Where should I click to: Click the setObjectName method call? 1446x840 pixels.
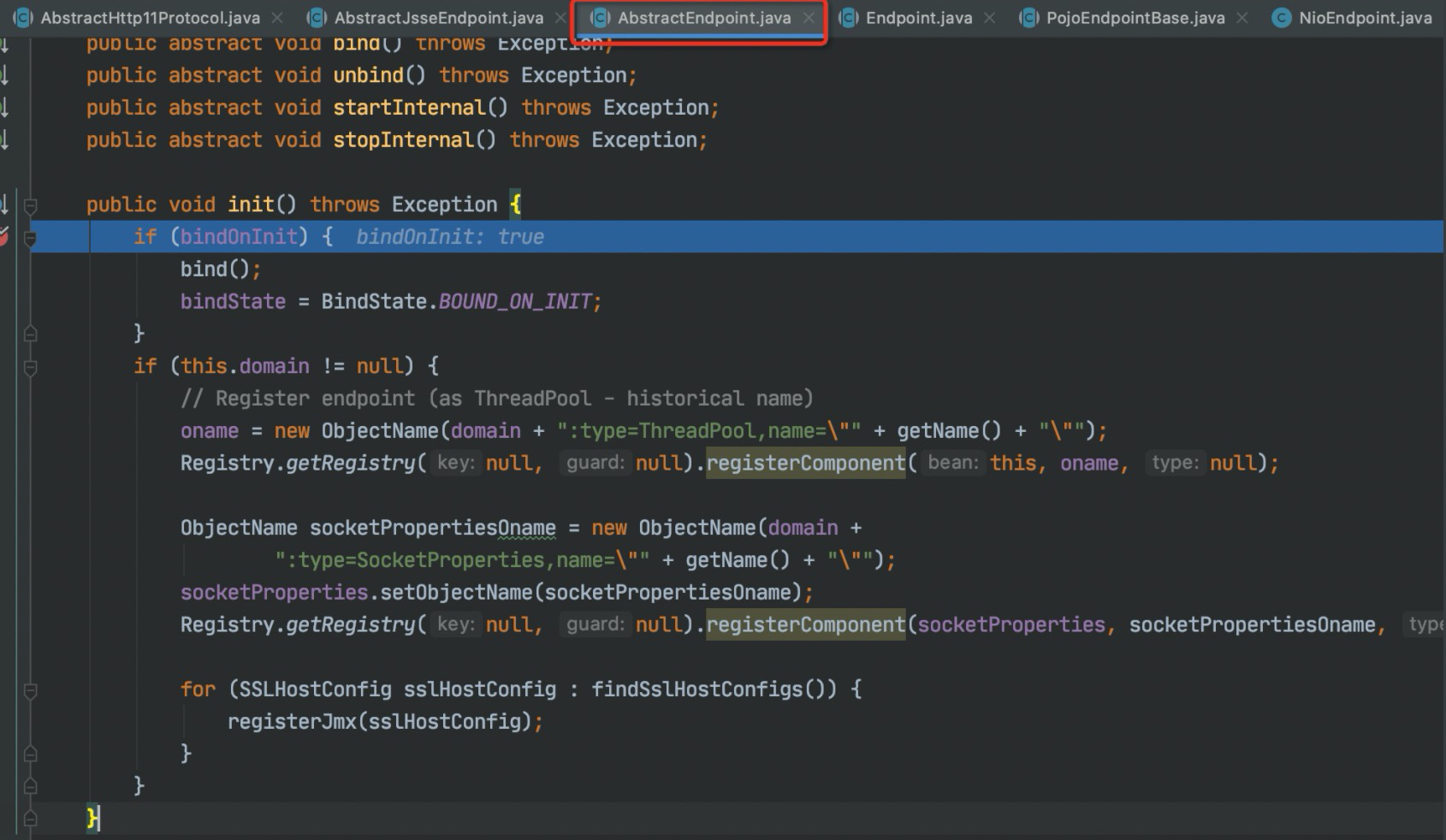pos(457,593)
